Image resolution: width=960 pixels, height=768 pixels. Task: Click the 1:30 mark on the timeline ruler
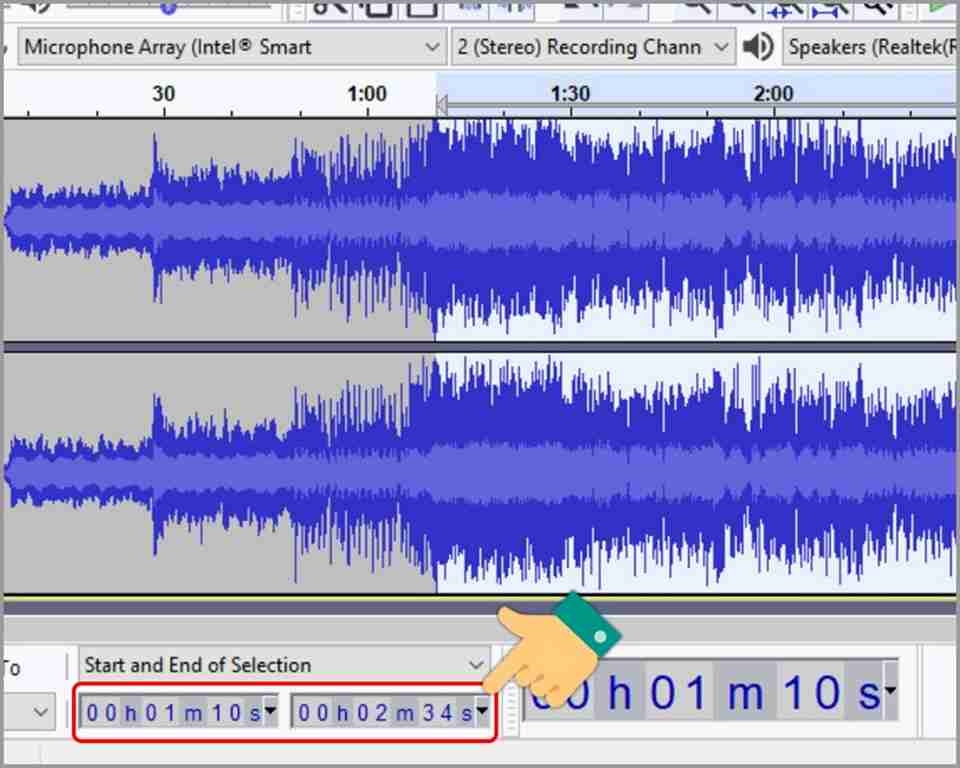(570, 94)
